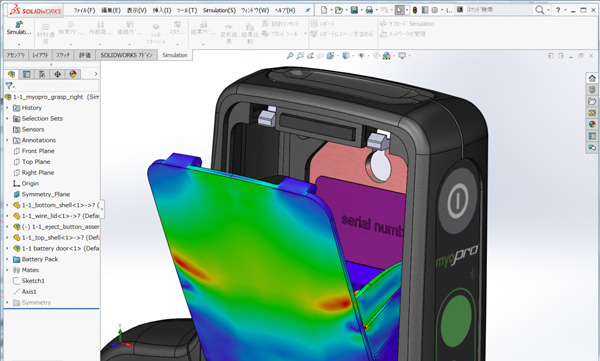Click the Rebuild traffic light icon
The width and height of the screenshot is (600, 361).
[414, 10]
